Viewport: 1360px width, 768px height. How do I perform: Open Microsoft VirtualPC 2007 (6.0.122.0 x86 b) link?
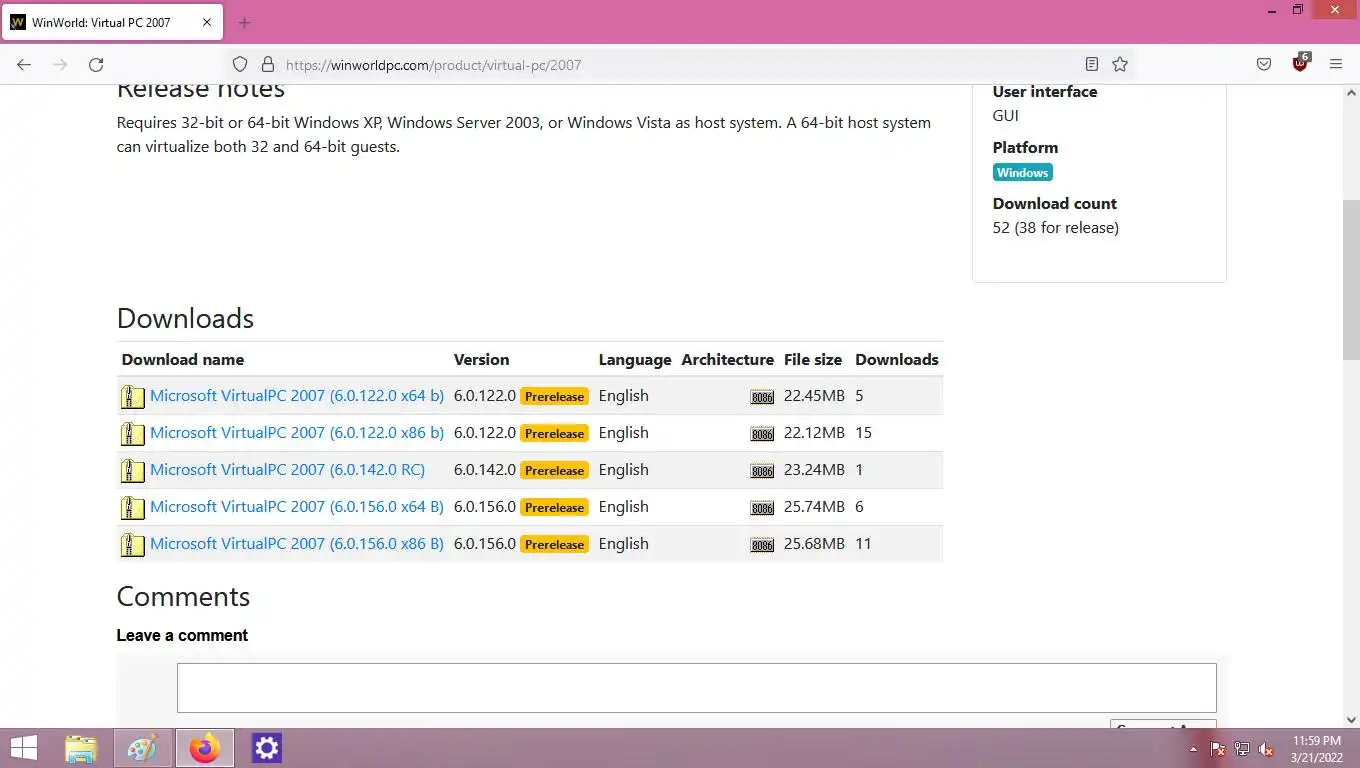tap(297, 433)
